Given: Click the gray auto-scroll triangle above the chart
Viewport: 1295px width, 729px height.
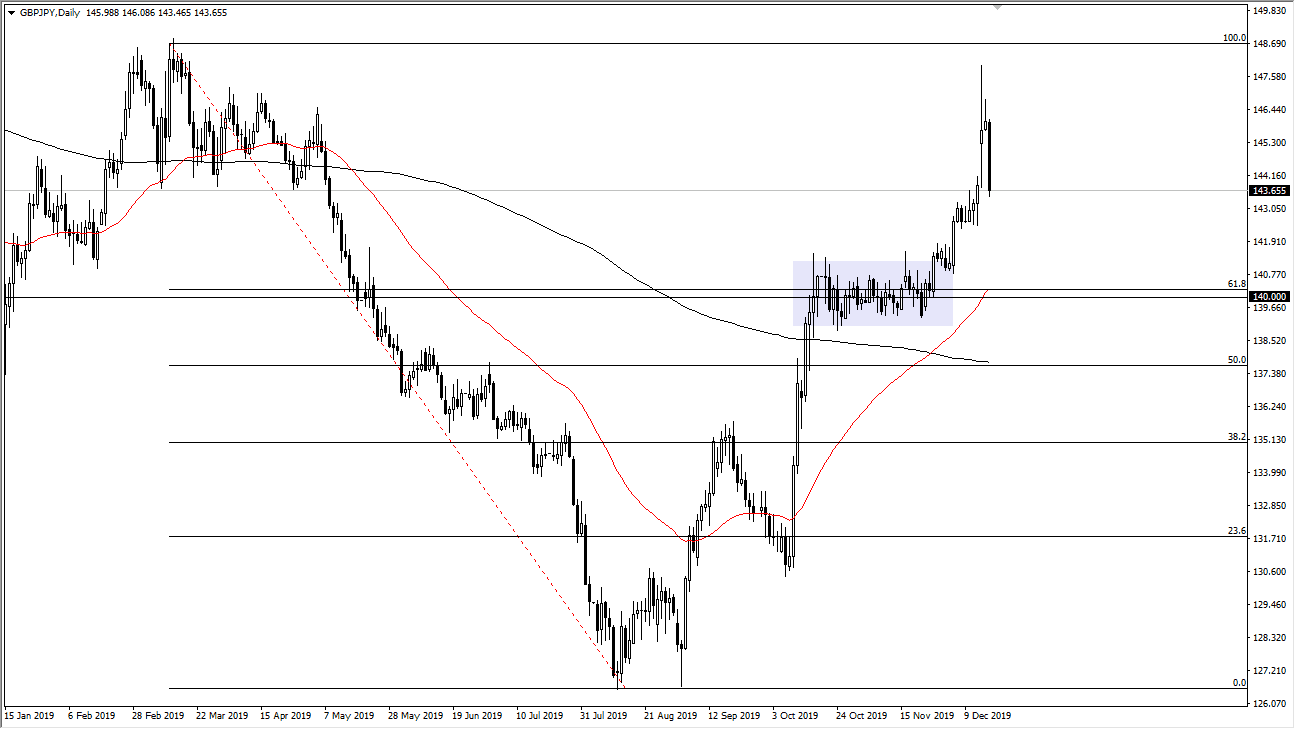Looking at the screenshot, I should (997, 8).
